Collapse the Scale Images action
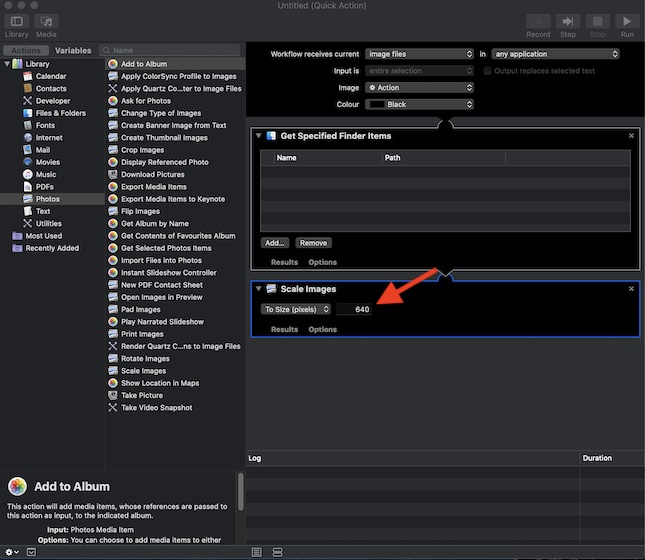Screen dimensions: 645x560 click(x=258, y=289)
